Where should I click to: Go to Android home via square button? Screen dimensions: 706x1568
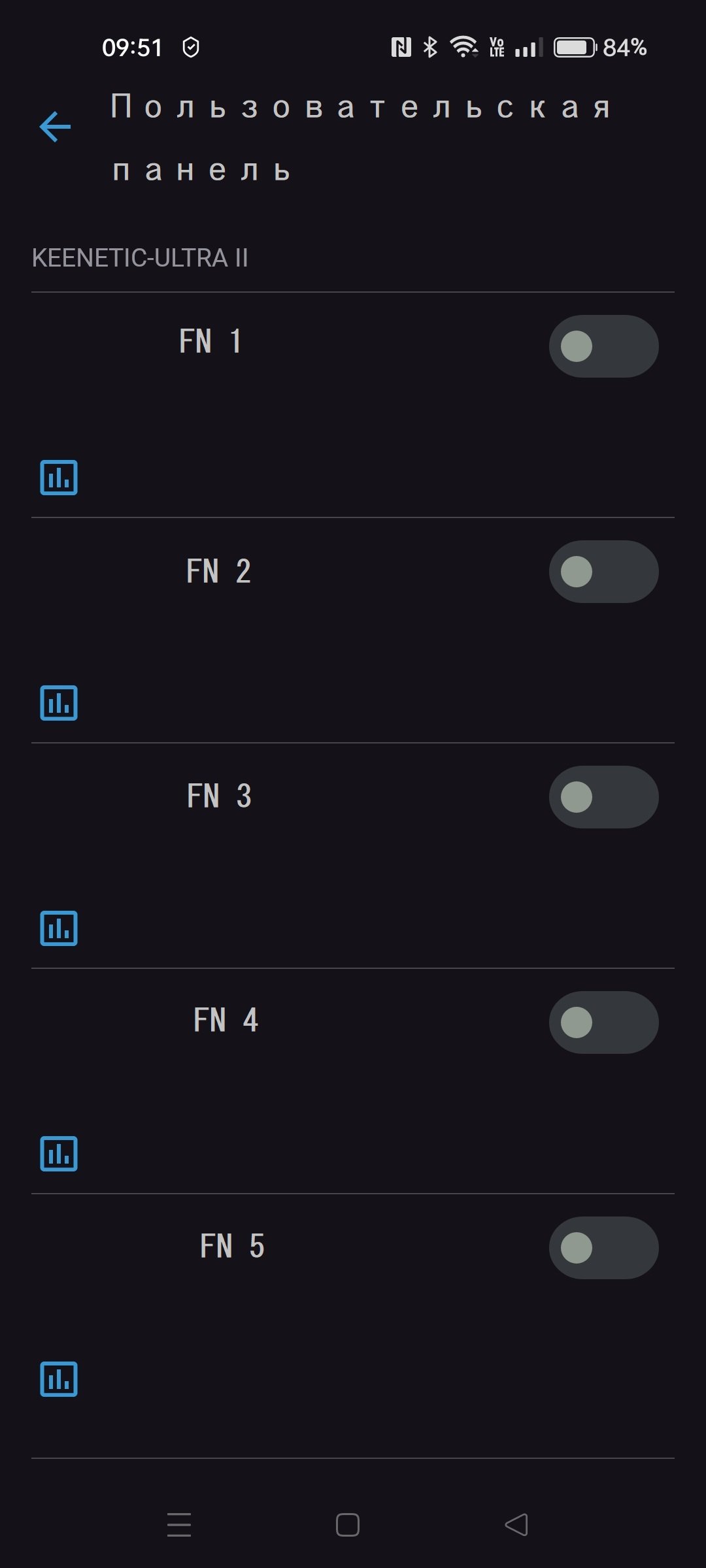[x=348, y=1525]
